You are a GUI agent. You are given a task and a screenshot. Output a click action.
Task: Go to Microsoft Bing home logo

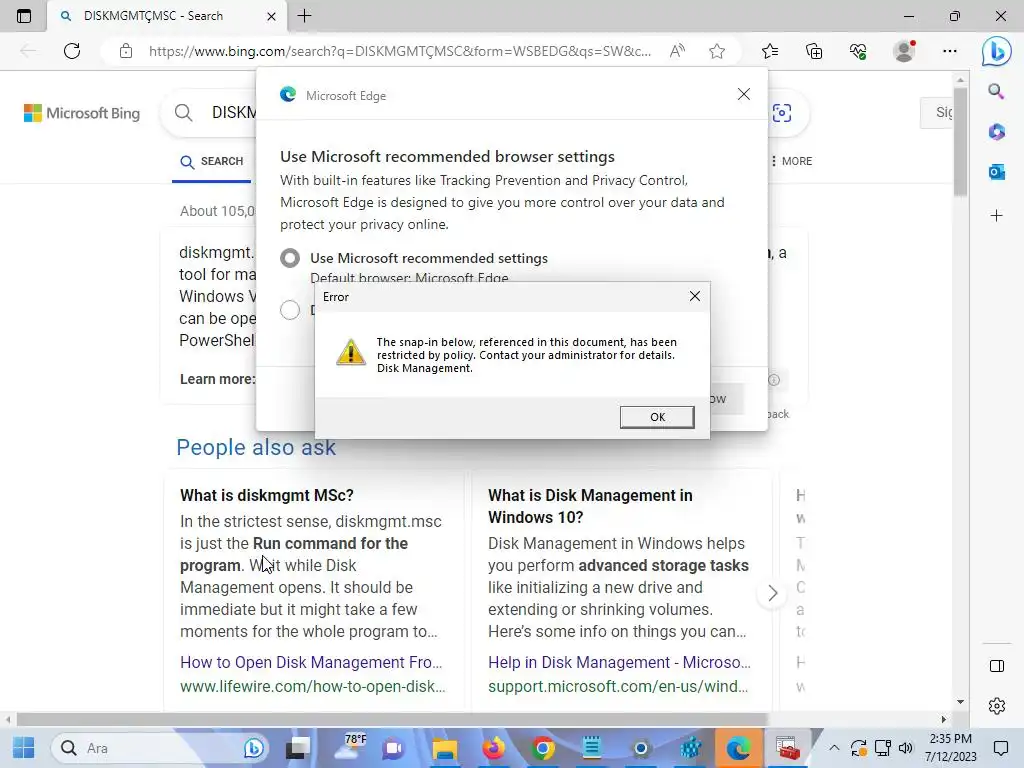82,113
